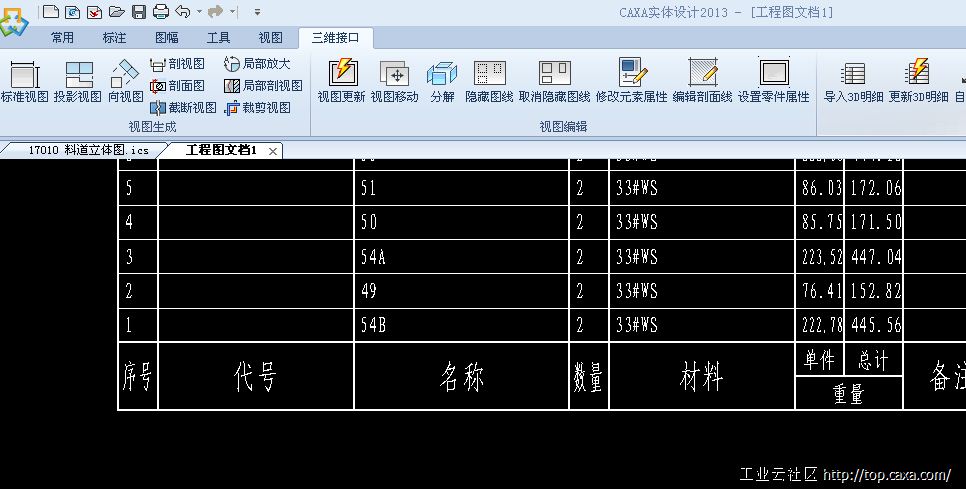The image size is (966, 489).
Task: Select the 剖视图 section view tool
Action: (177, 64)
